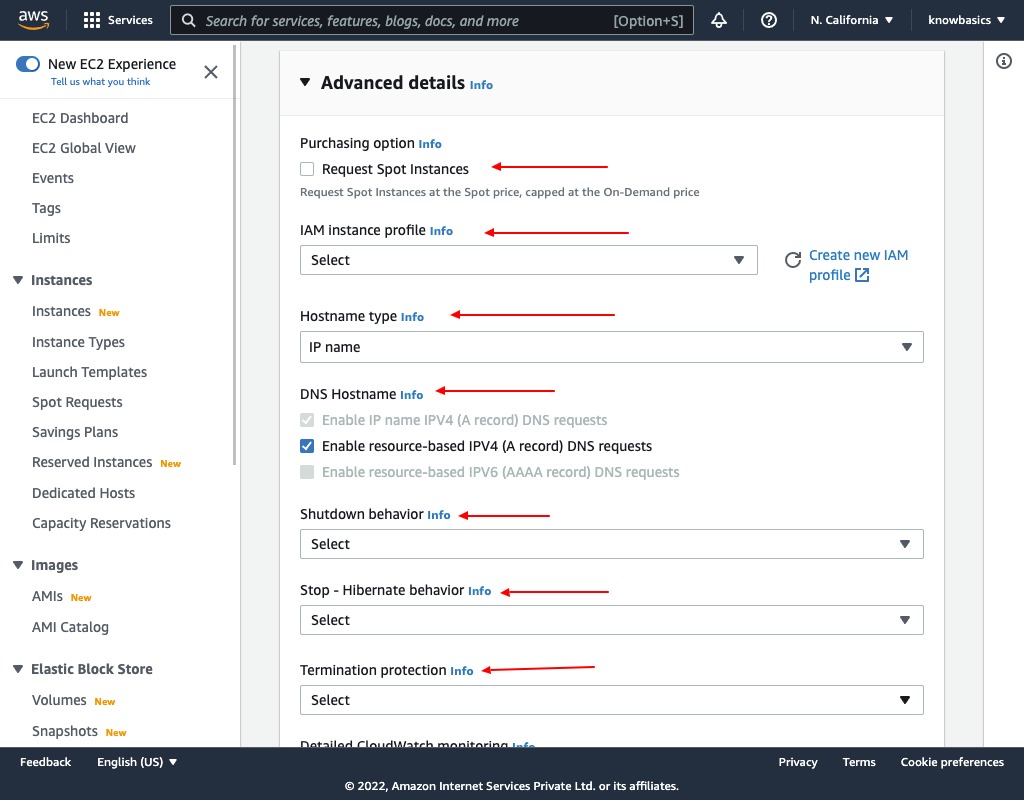Open Dedicated Hosts
The height and width of the screenshot is (800, 1024).
click(x=84, y=493)
